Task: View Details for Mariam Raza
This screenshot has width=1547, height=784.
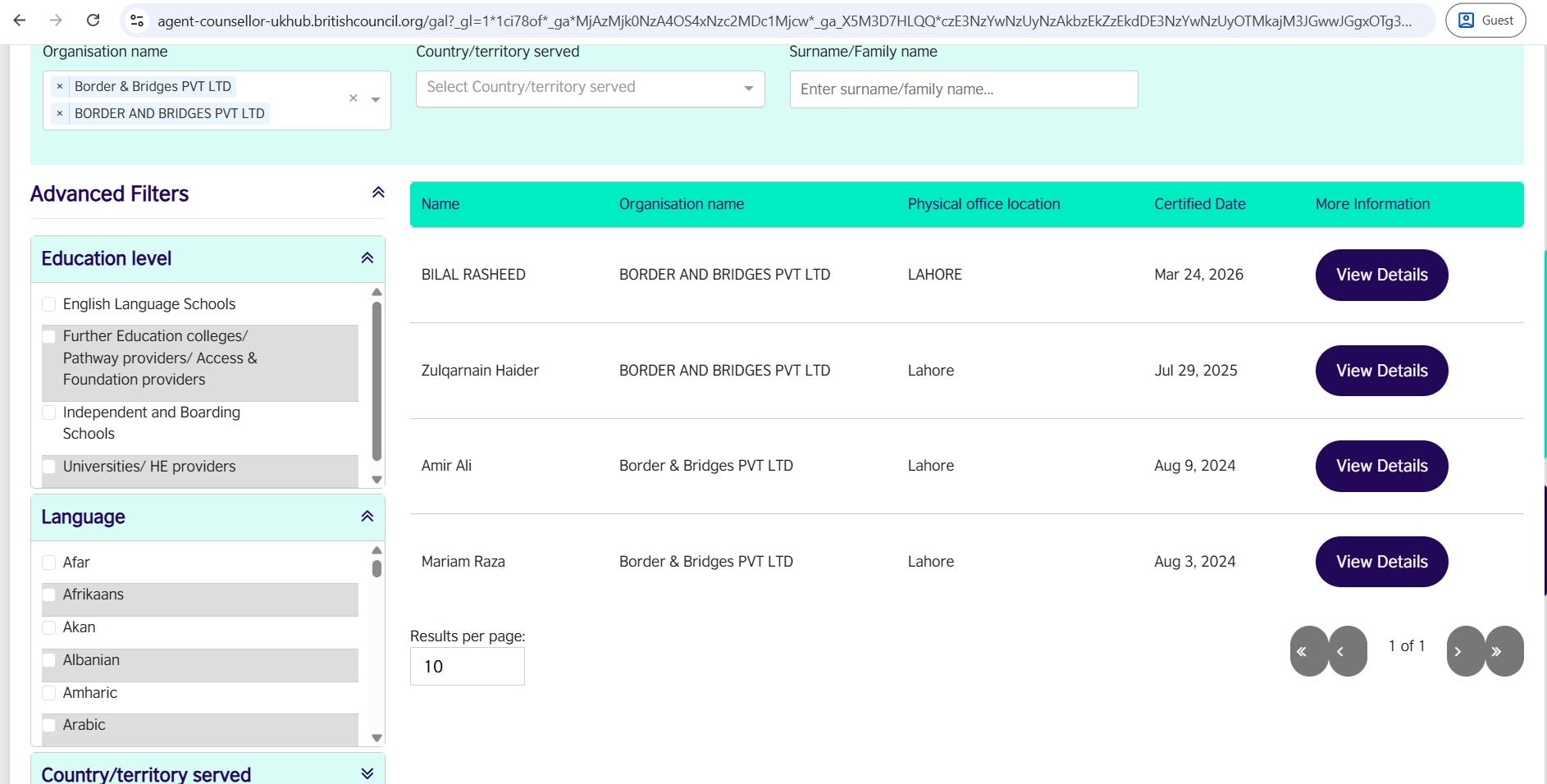Action: click(x=1381, y=562)
